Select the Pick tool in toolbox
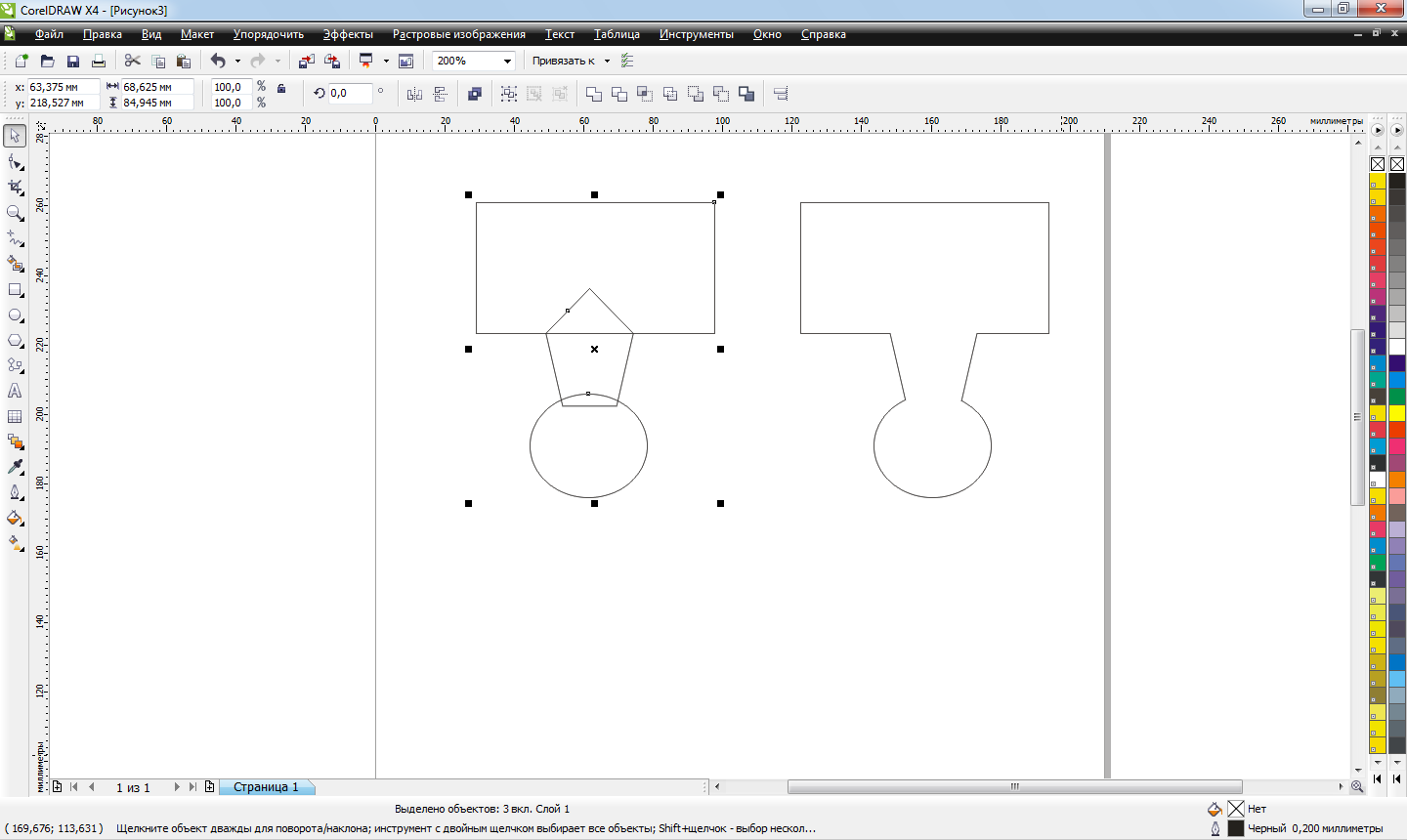1407x840 pixels. [15, 136]
